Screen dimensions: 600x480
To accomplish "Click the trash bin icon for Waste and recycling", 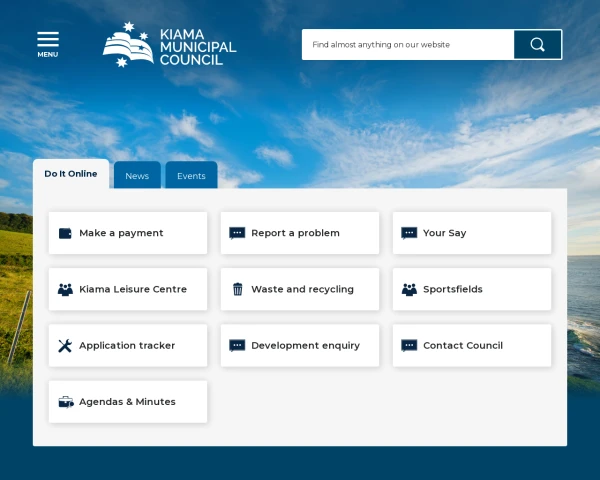I will (x=237, y=289).
